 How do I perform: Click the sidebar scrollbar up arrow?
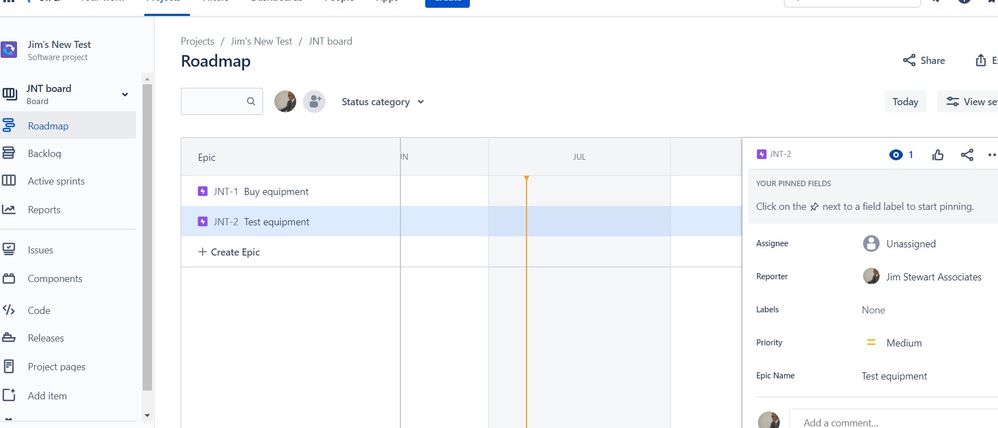pos(147,80)
